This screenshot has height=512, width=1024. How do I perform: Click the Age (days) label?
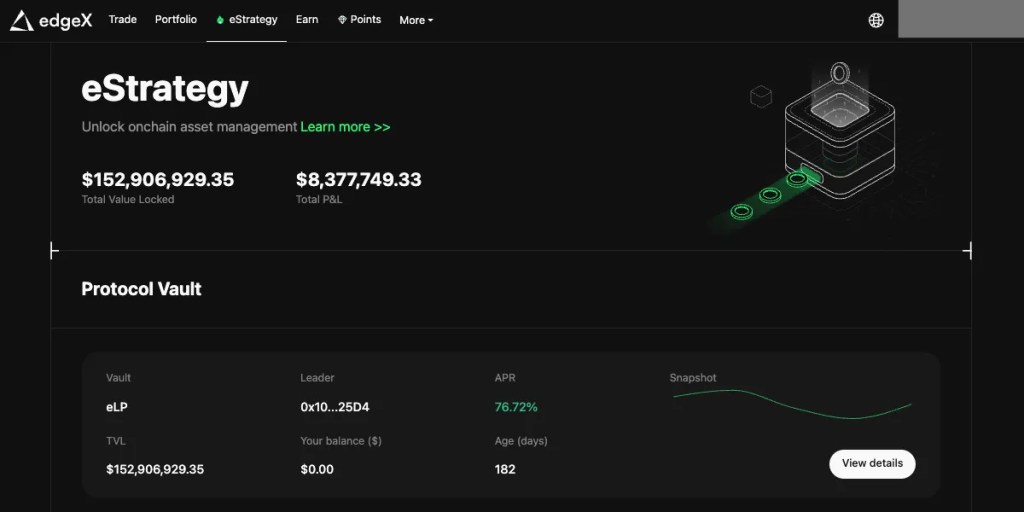[521, 441]
